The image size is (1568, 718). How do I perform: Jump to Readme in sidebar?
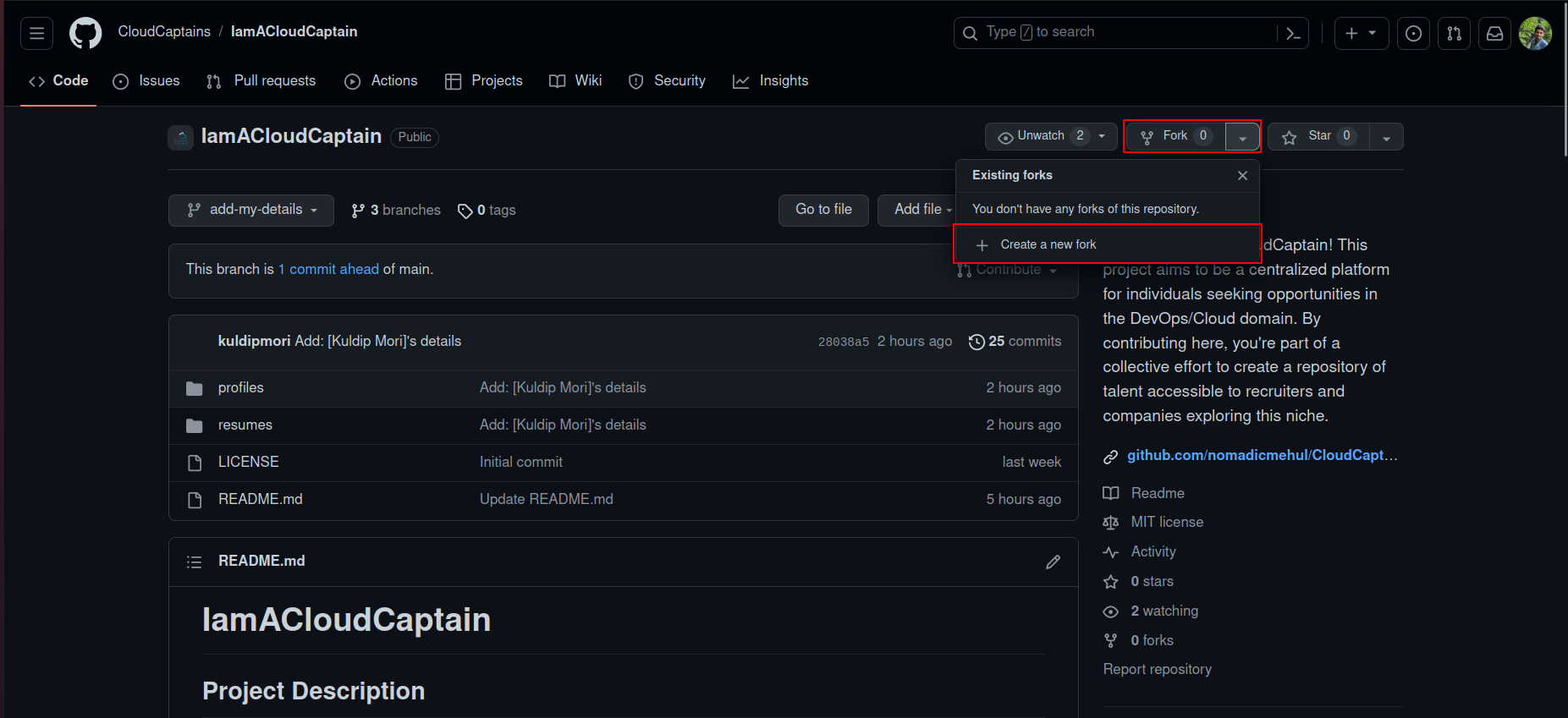tap(1143, 493)
